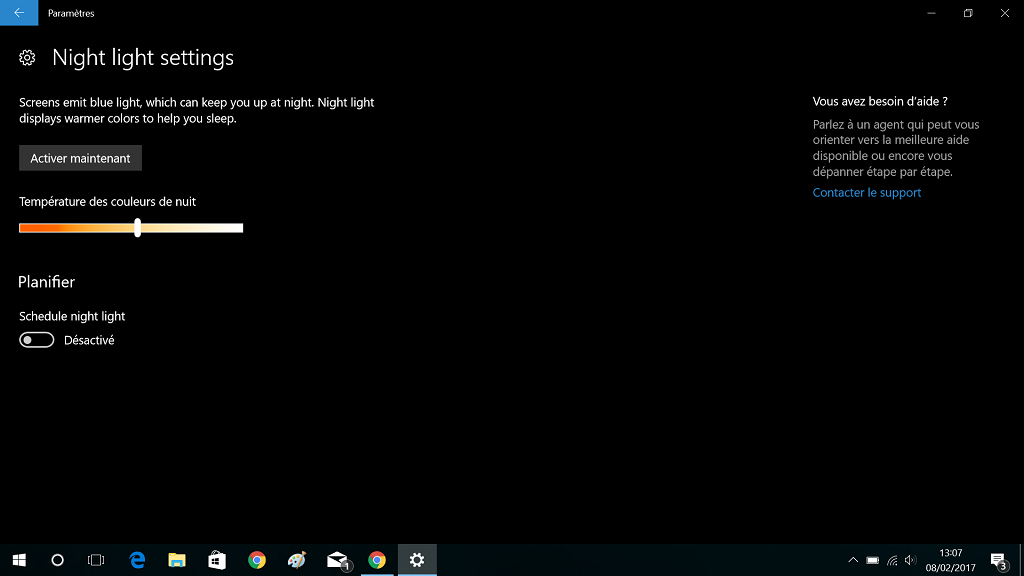Open the Windows Store taskbar icon

coord(217,560)
